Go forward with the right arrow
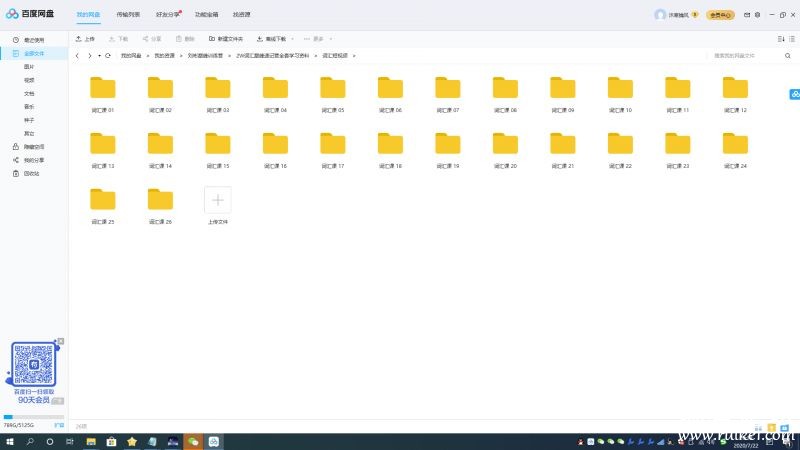This screenshot has width=800, height=450. point(90,56)
